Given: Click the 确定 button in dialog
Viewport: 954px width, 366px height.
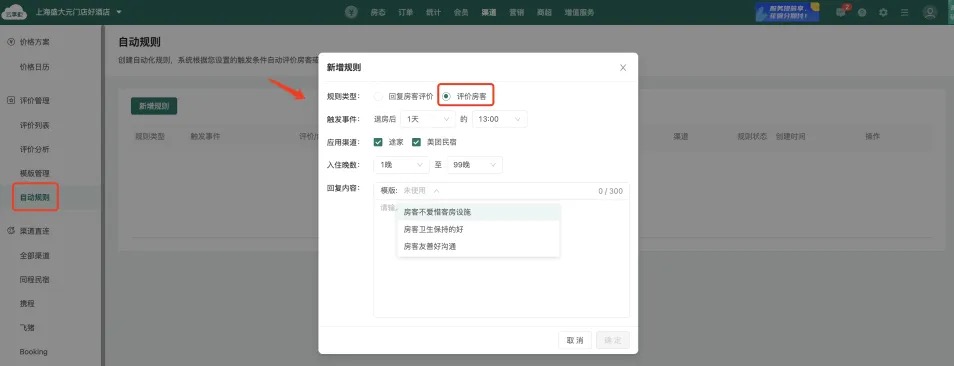Looking at the screenshot, I should (613, 340).
